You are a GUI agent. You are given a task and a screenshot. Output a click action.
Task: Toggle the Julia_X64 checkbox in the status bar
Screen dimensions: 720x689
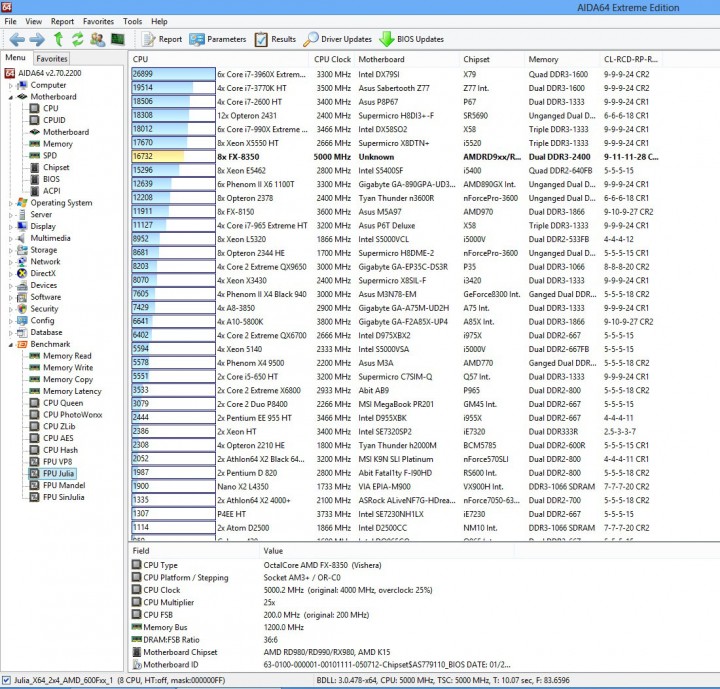coord(6,680)
